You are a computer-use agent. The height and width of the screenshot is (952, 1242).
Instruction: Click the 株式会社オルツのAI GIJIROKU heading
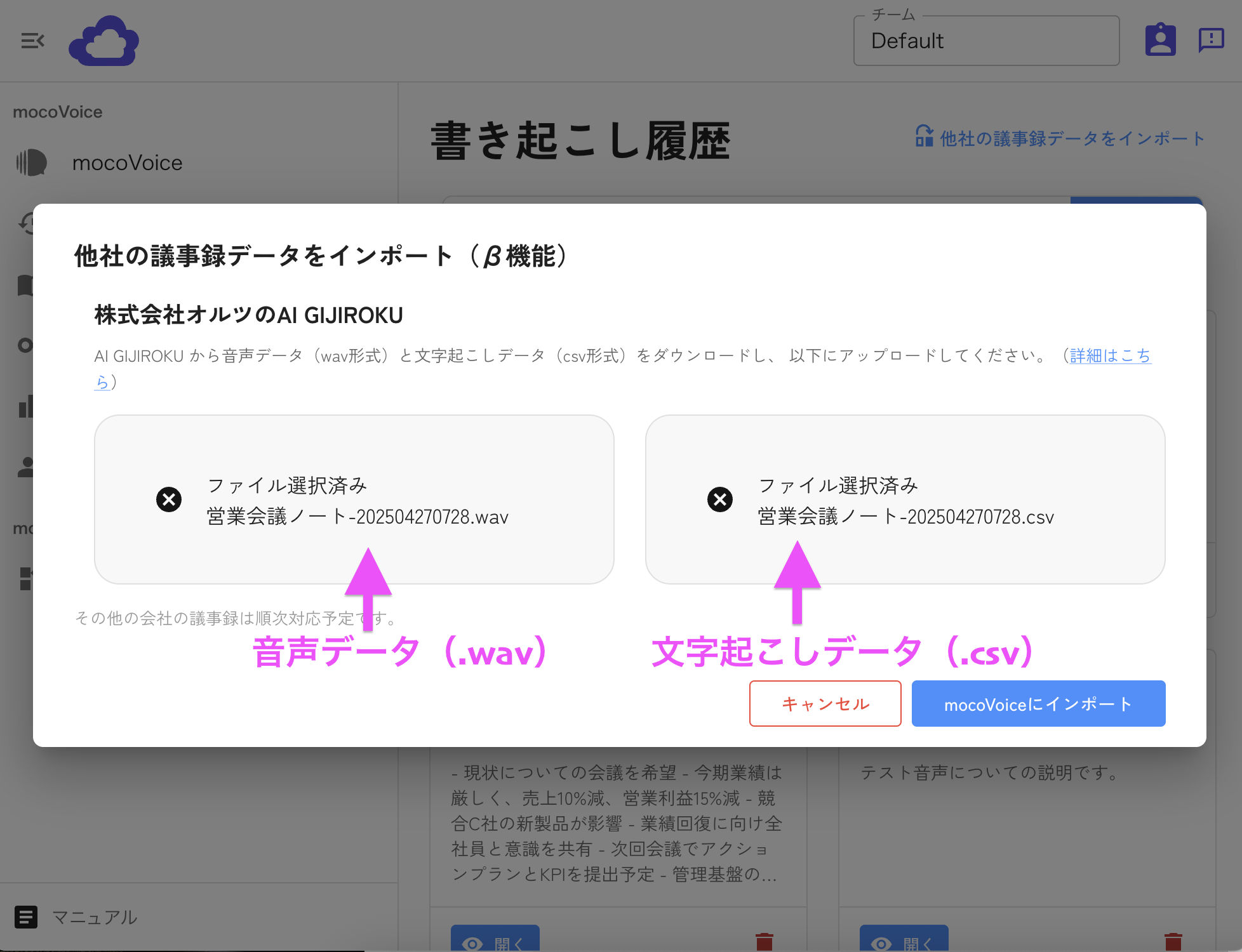[249, 315]
